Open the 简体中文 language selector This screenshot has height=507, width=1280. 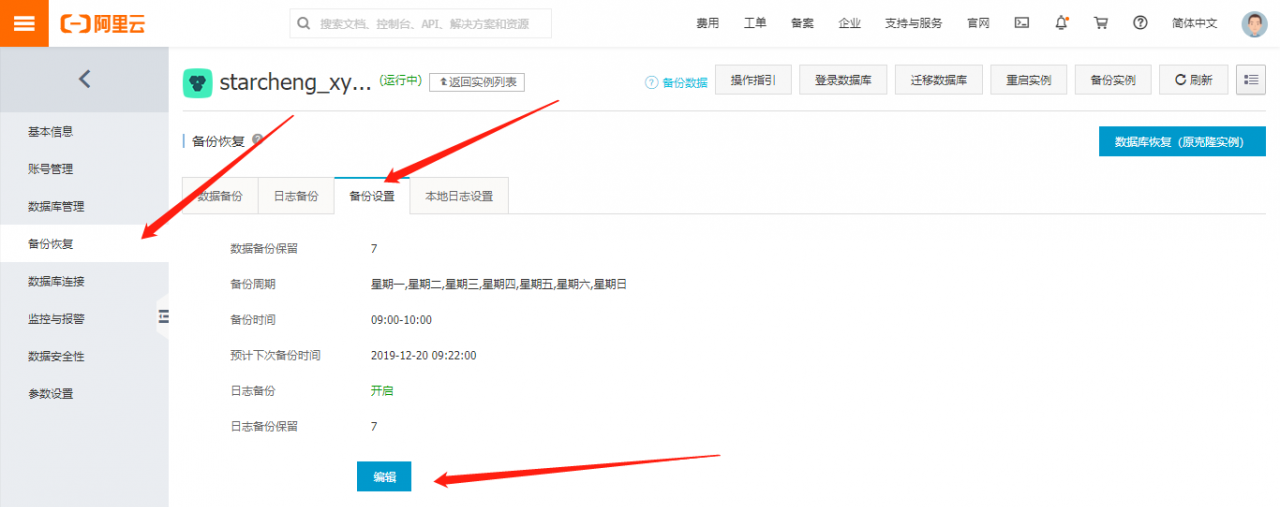(x=1194, y=23)
